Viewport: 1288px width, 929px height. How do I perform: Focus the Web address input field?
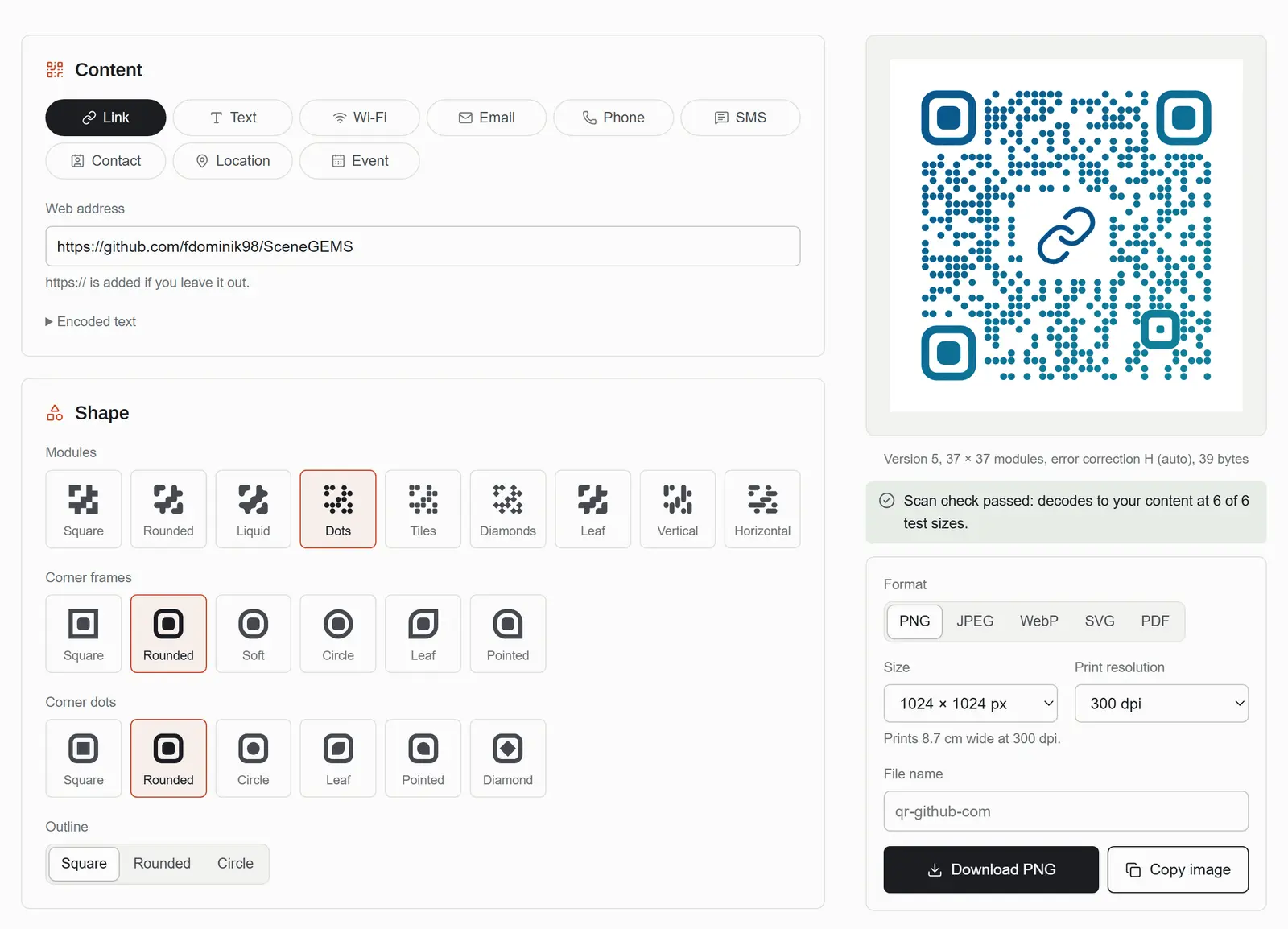tap(423, 246)
